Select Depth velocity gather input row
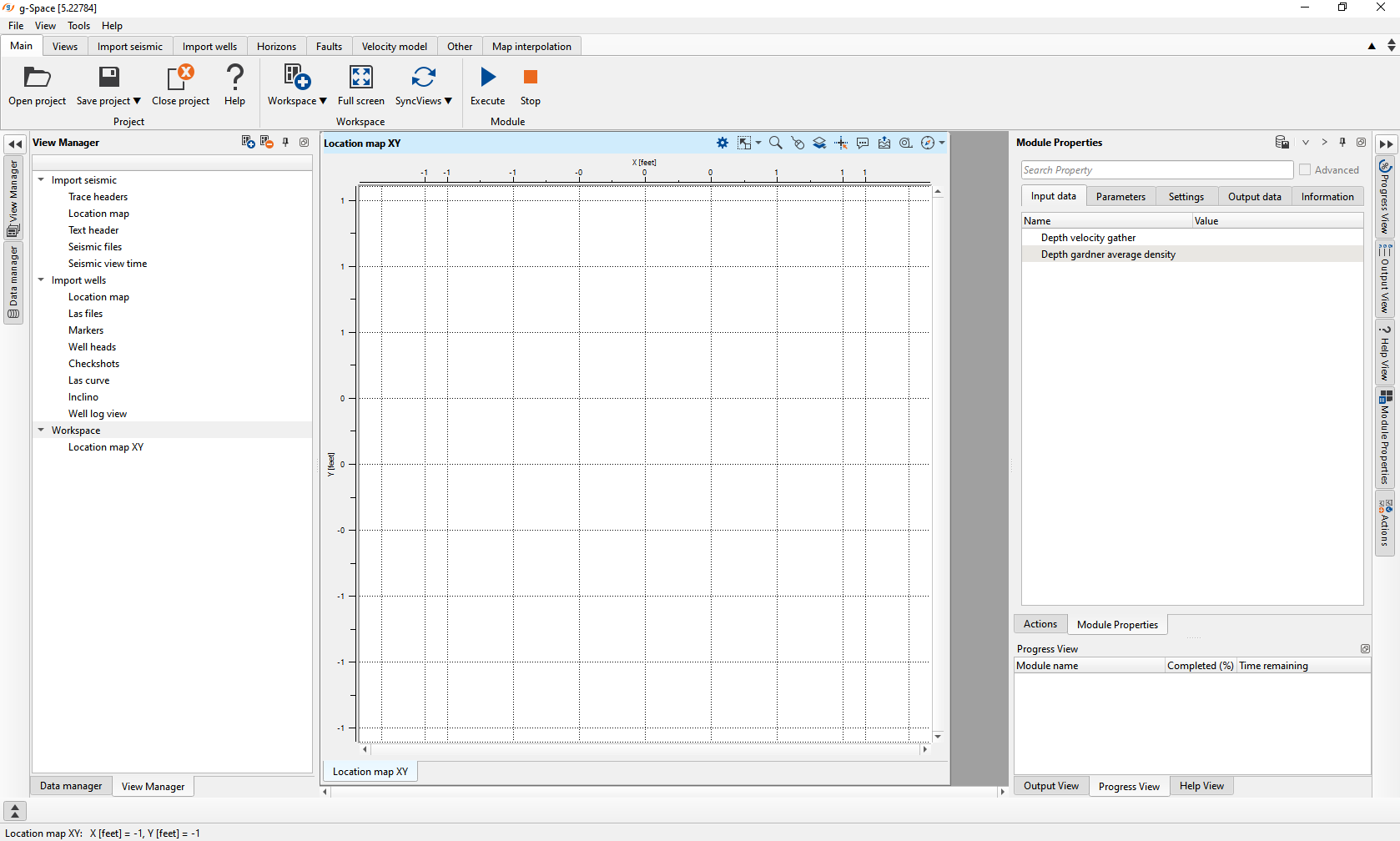 (1088, 237)
